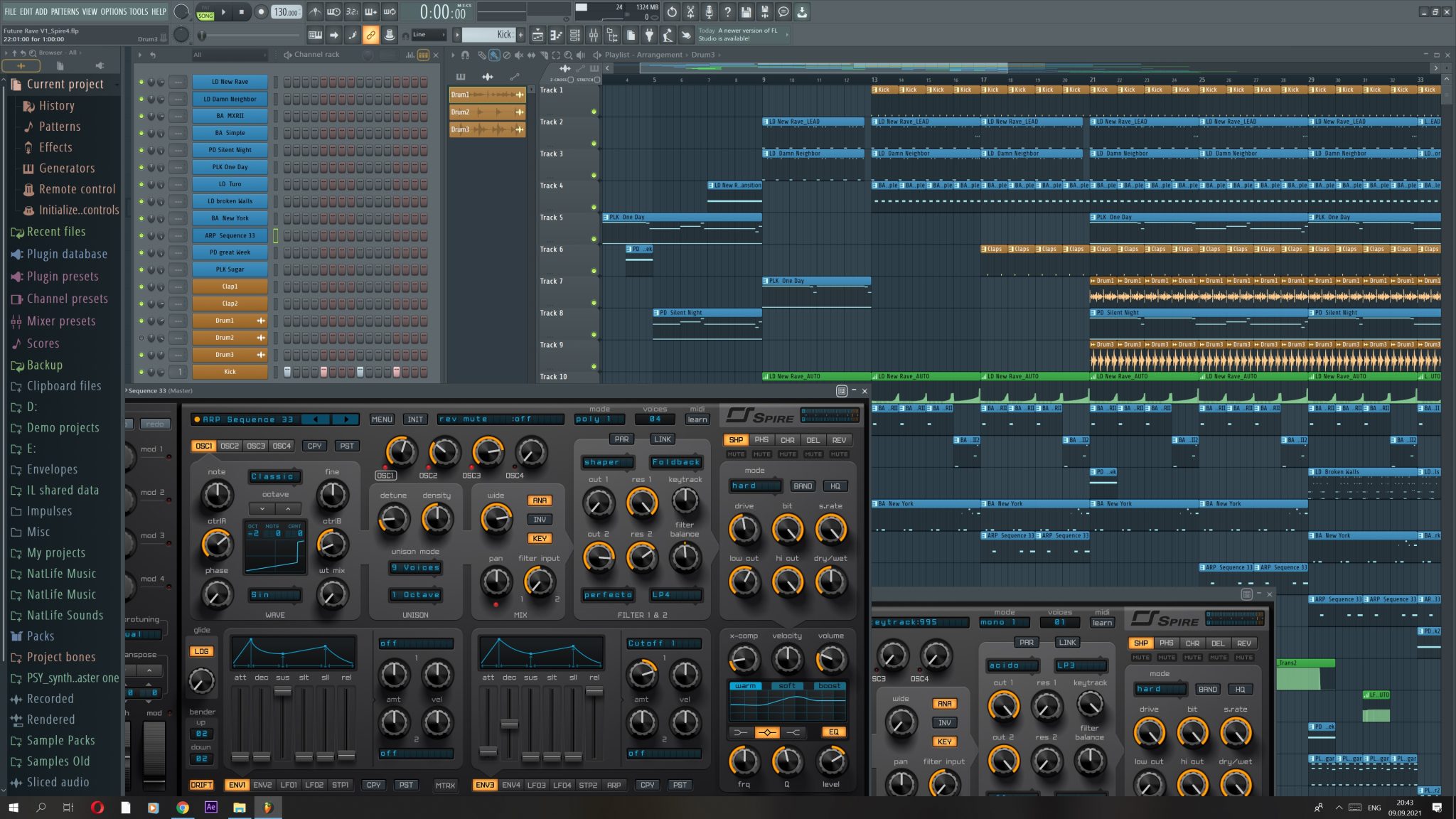Open the Foldback shaper mode dropdown

(676, 463)
